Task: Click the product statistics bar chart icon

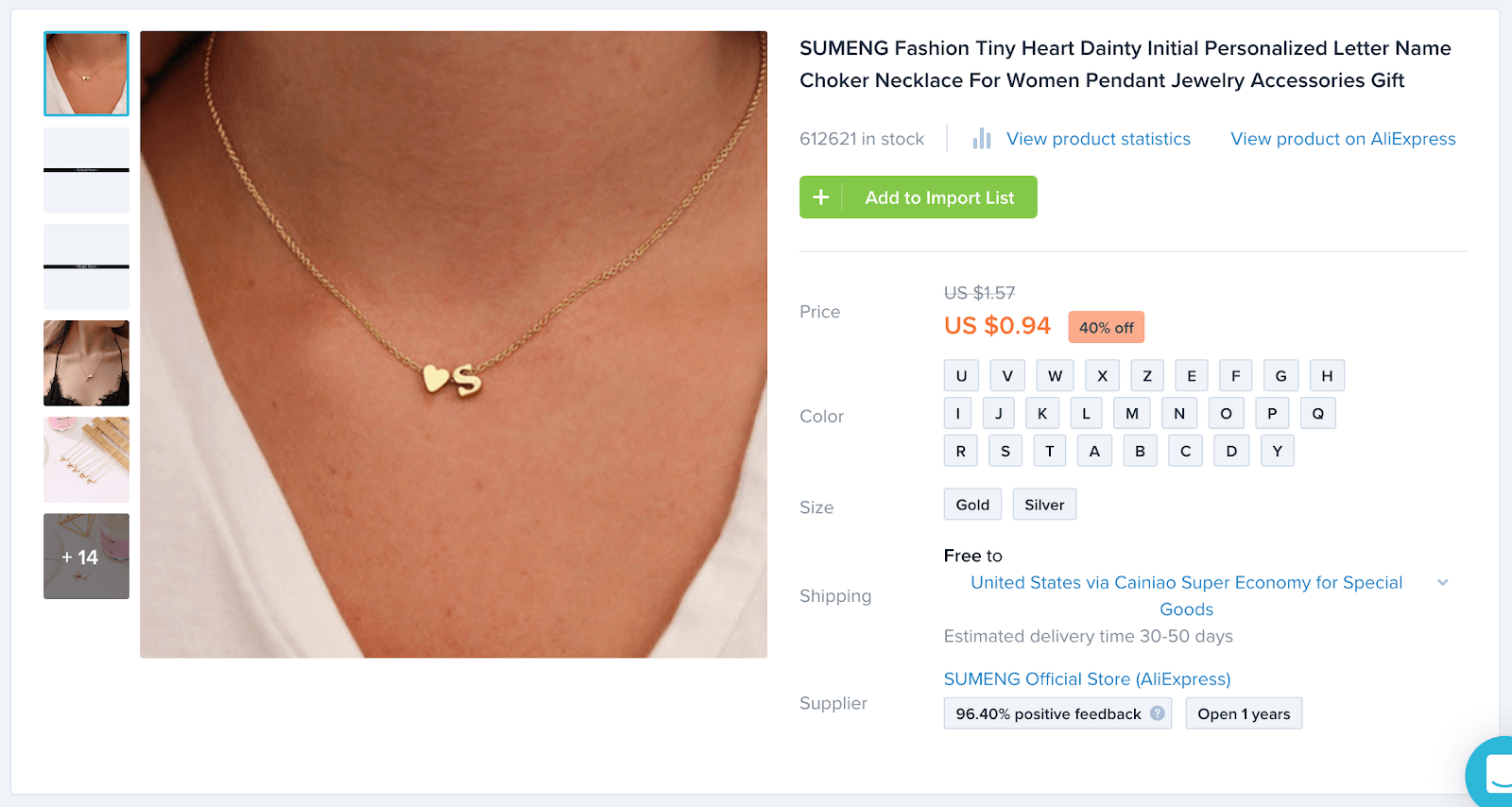Action: pos(982,139)
